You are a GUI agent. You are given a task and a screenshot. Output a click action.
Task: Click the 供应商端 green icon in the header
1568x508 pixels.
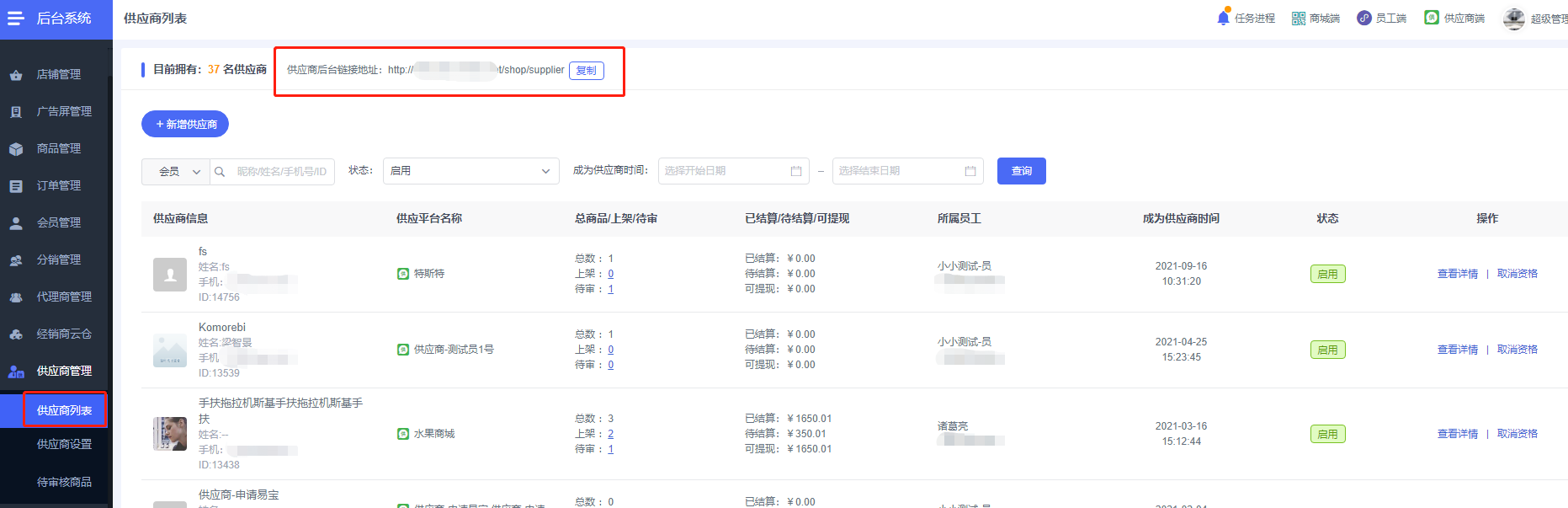1432,18
